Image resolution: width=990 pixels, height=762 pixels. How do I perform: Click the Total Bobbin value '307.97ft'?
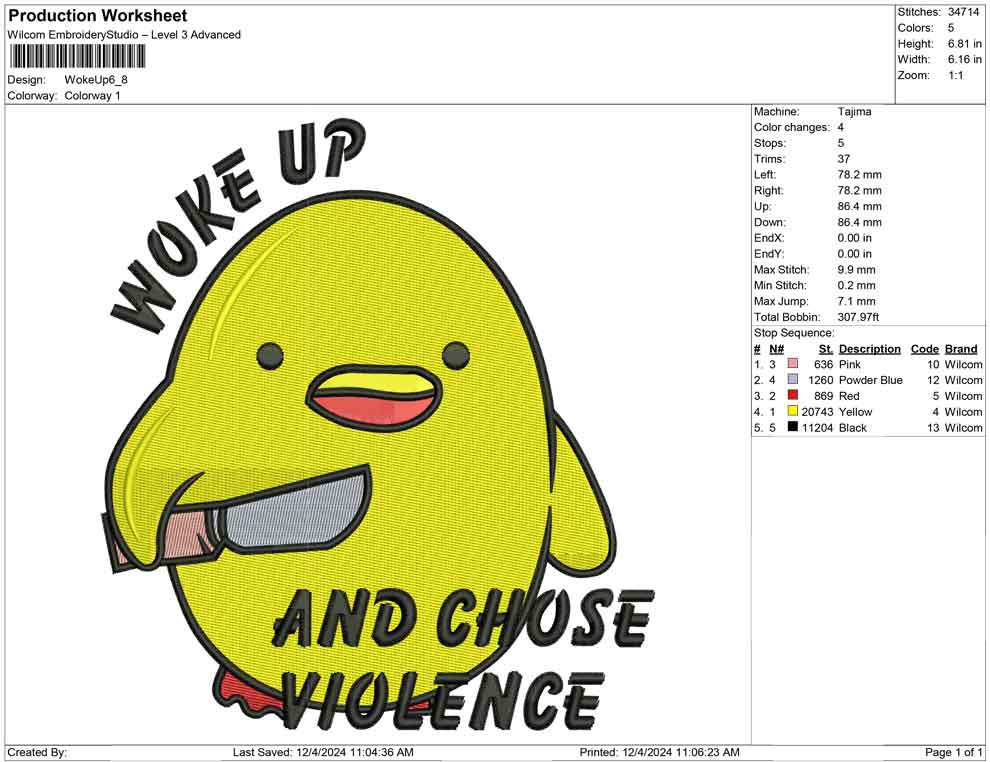[858, 317]
